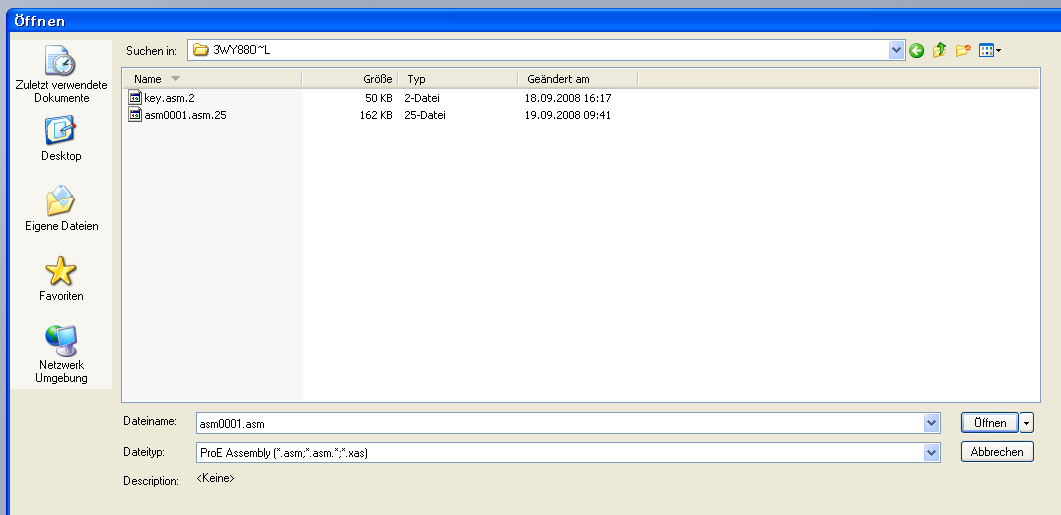The height and width of the screenshot is (515, 1061).
Task: Click the Öffnen button
Action: pyautogui.click(x=989, y=423)
